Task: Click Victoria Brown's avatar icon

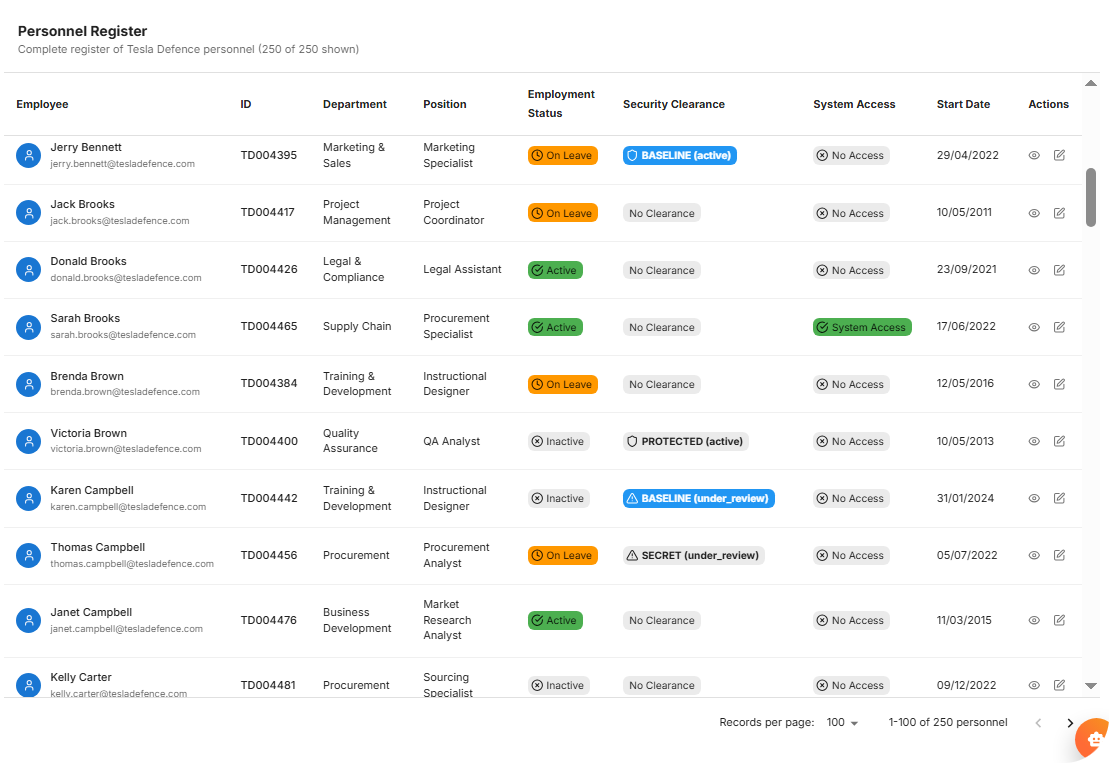Action: tap(28, 441)
